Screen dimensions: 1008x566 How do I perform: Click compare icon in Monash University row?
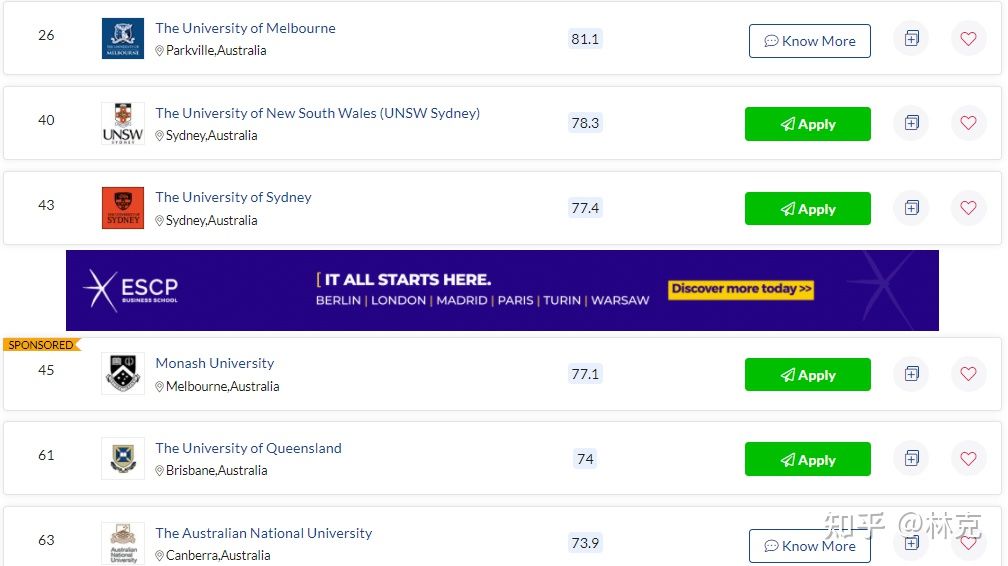pyautogui.click(x=912, y=374)
